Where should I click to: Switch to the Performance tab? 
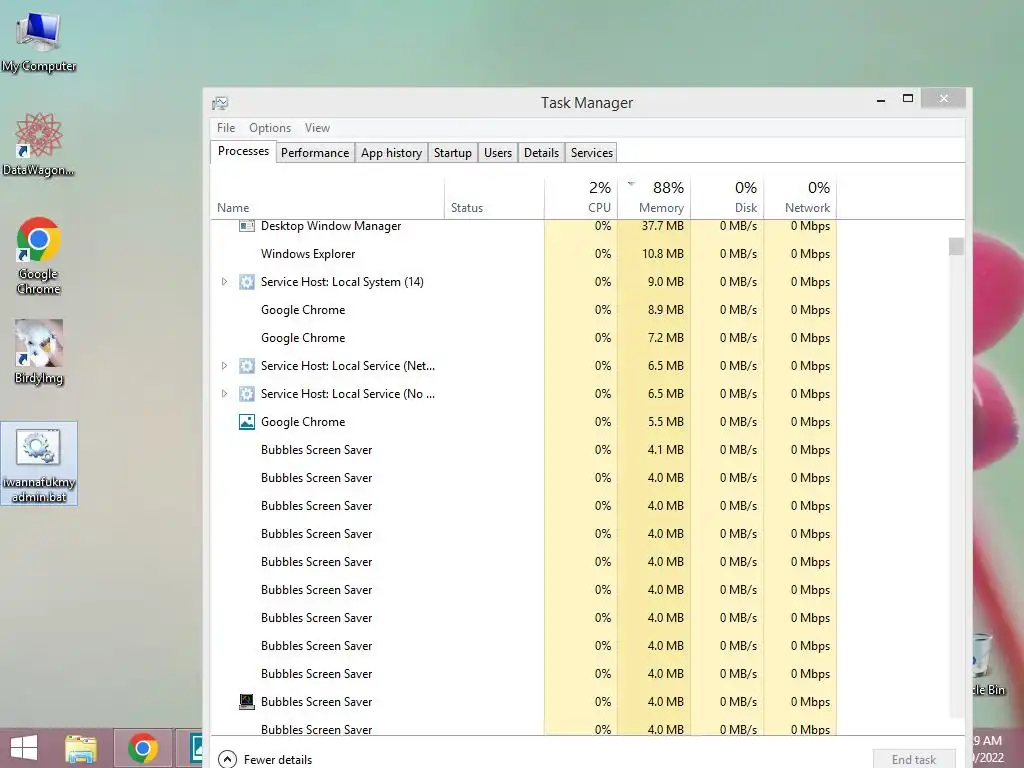[315, 153]
